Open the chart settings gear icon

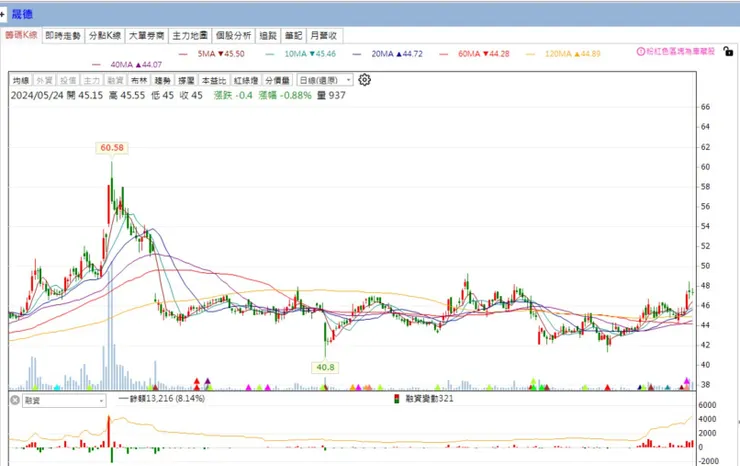point(364,80)
